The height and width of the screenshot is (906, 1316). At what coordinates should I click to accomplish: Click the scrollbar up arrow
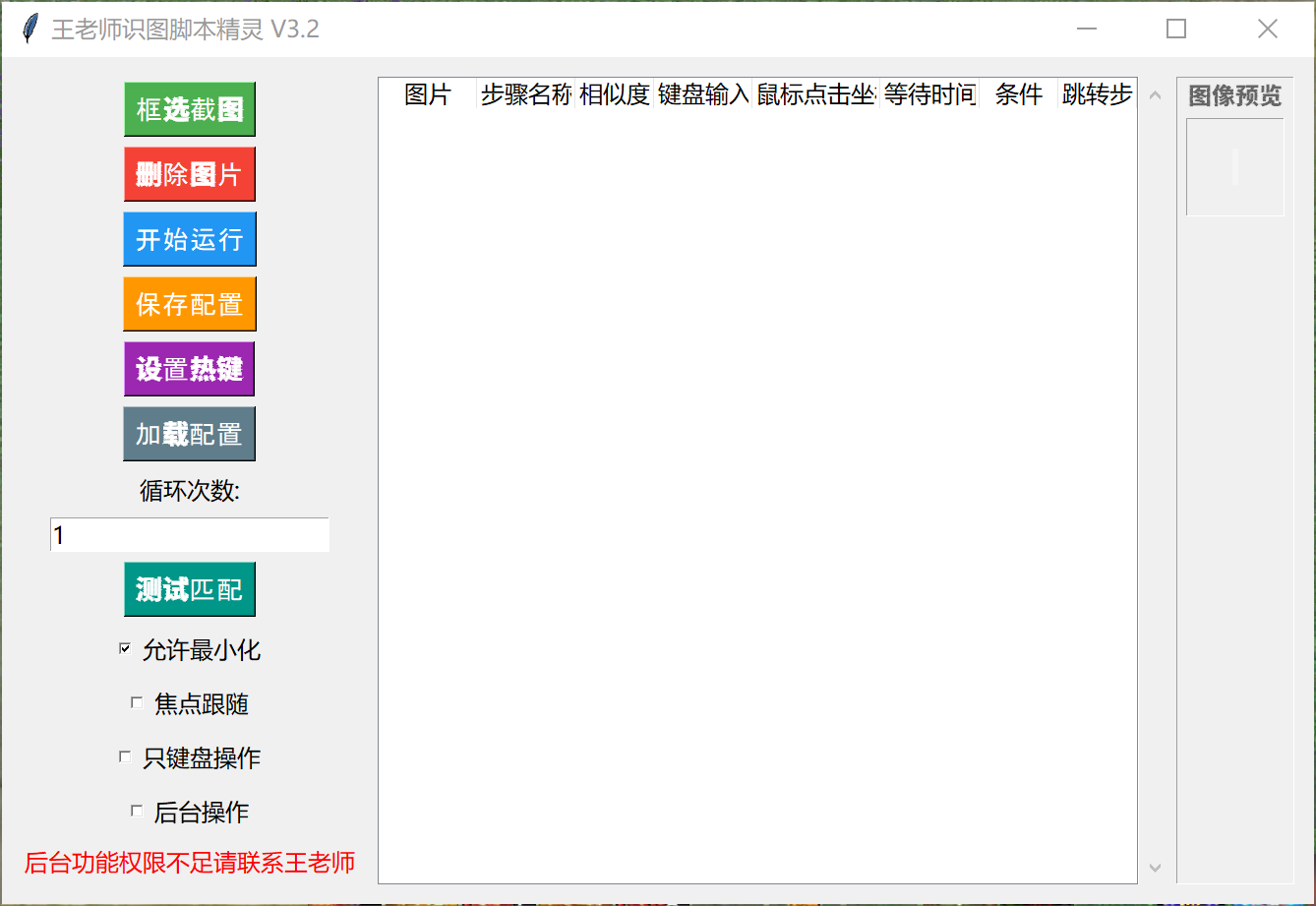[x=1156, y=95]
